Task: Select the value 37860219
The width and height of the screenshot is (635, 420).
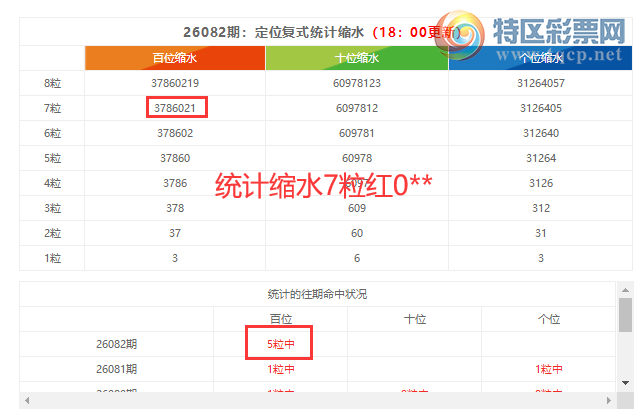Action: pos(175,83)
